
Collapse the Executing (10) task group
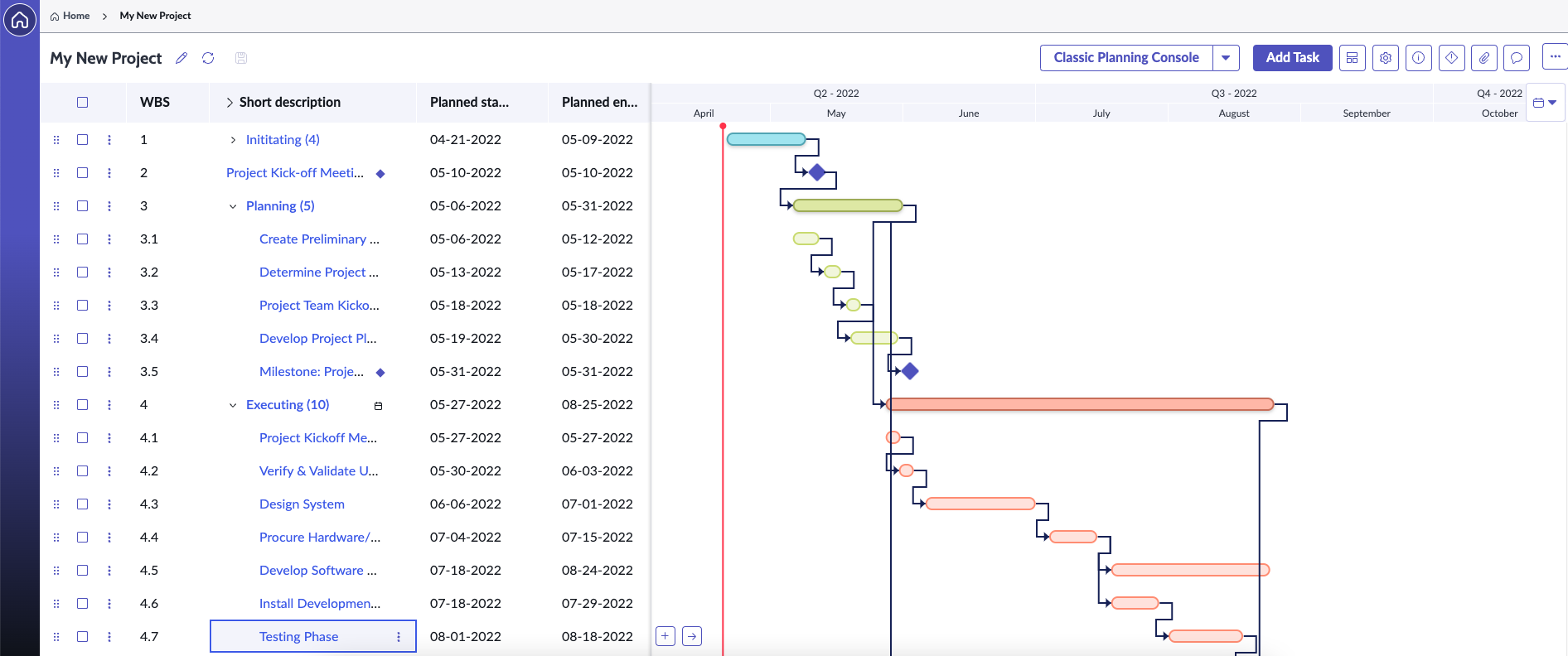[x=233, y=405]
